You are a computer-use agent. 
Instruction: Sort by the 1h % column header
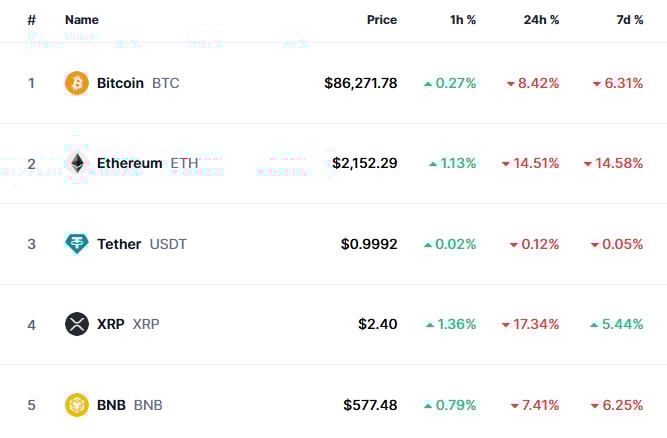coord(463,20)
